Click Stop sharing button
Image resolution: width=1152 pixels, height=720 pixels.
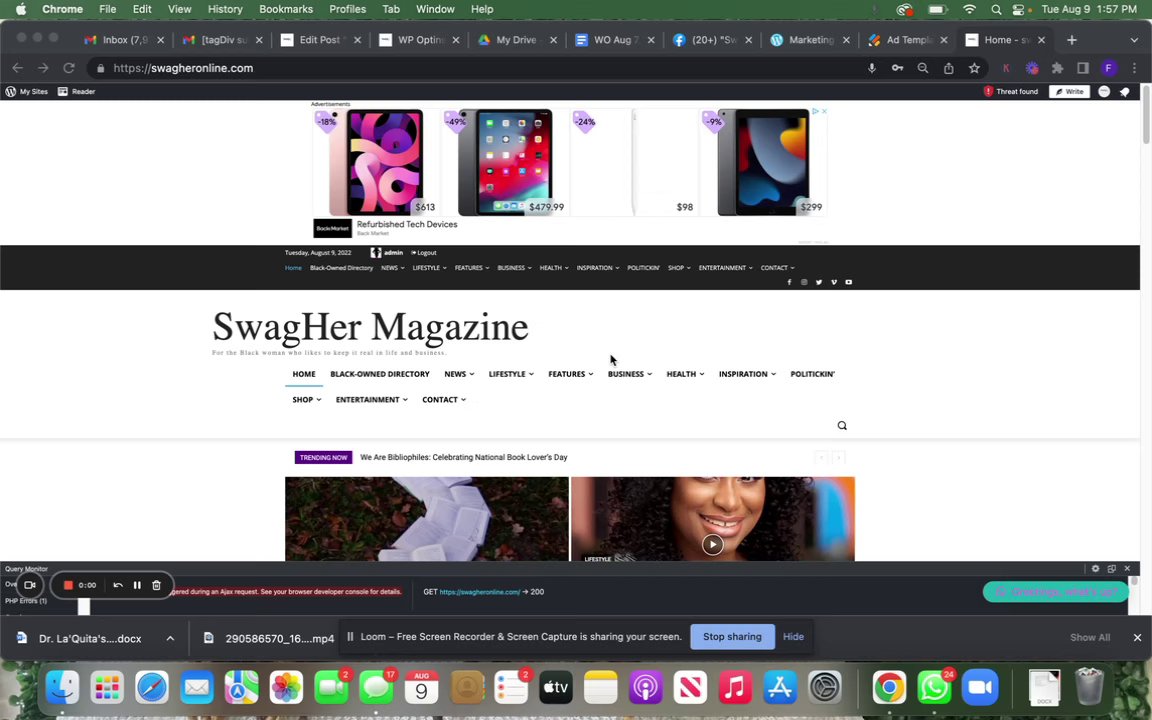[732, 637]
